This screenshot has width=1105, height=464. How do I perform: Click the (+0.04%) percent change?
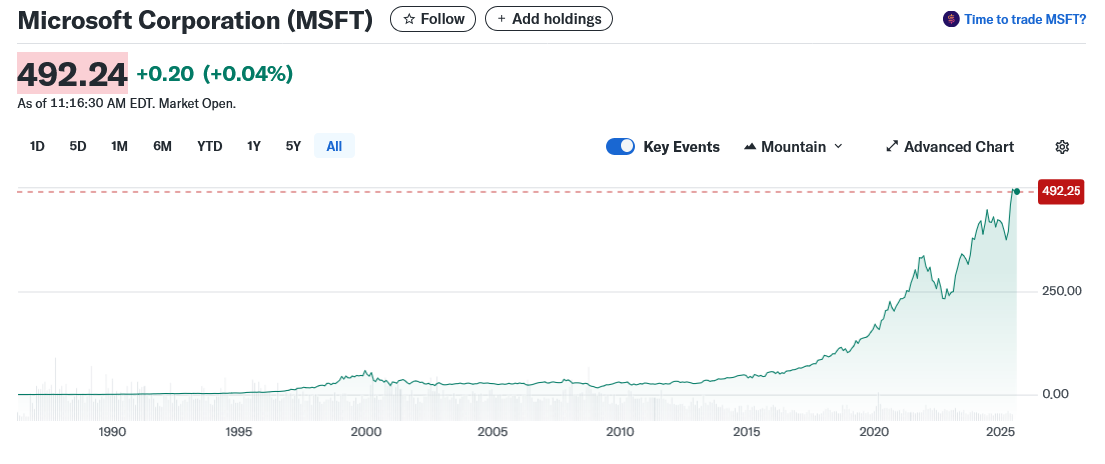248,73
